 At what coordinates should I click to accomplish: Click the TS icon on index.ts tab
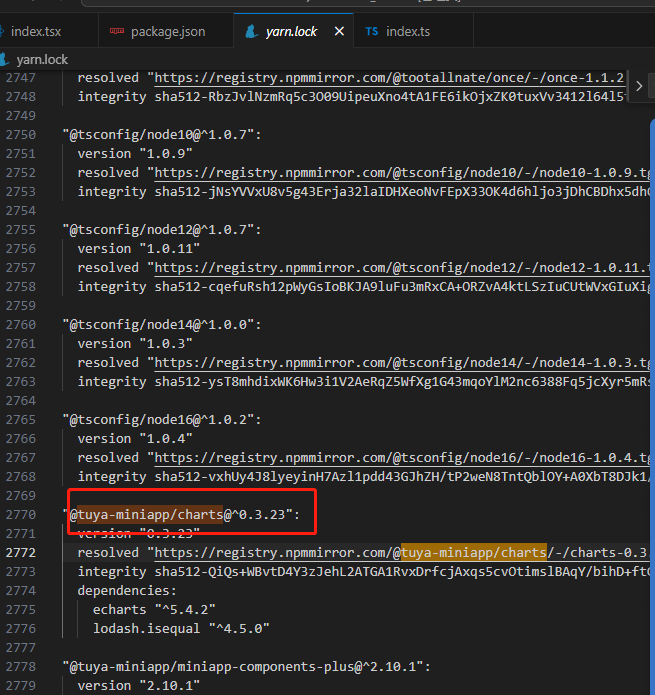[x=372, y=31]
